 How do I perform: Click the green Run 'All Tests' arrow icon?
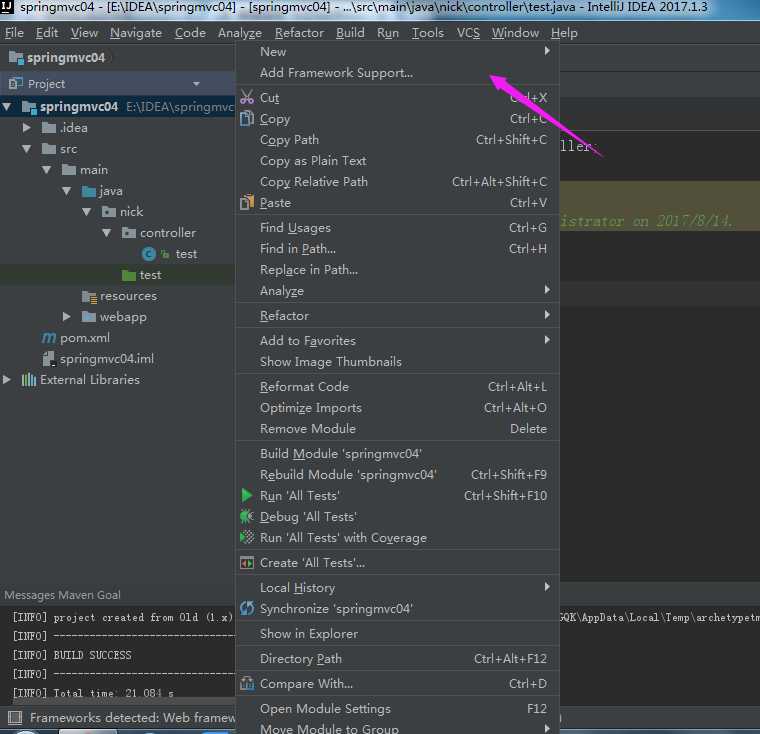tap(247, 495)
